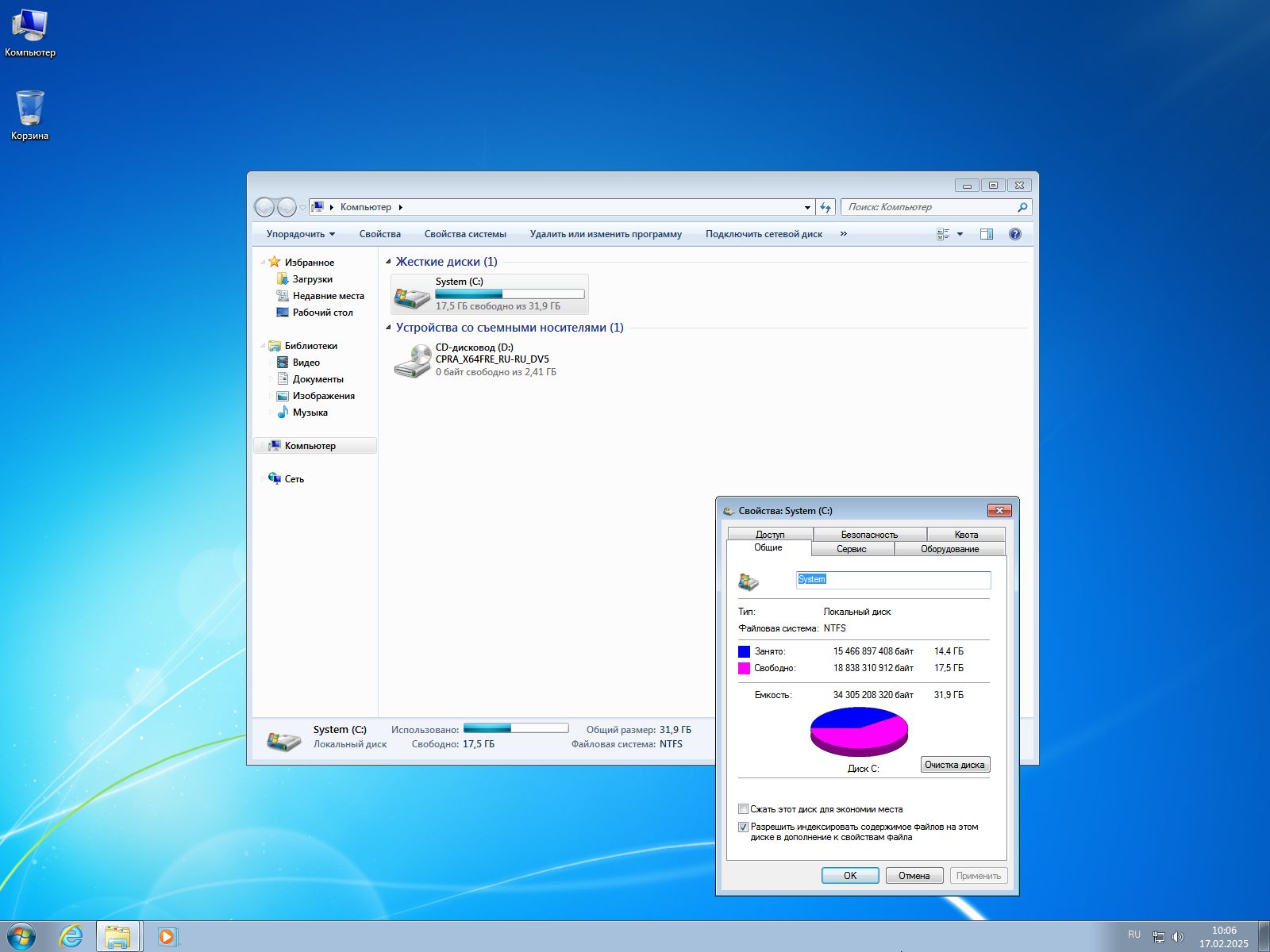The height and width of the screenshot is (952, 1270).
Task: Apply changes with Применить button
Action: coord(979,875)
